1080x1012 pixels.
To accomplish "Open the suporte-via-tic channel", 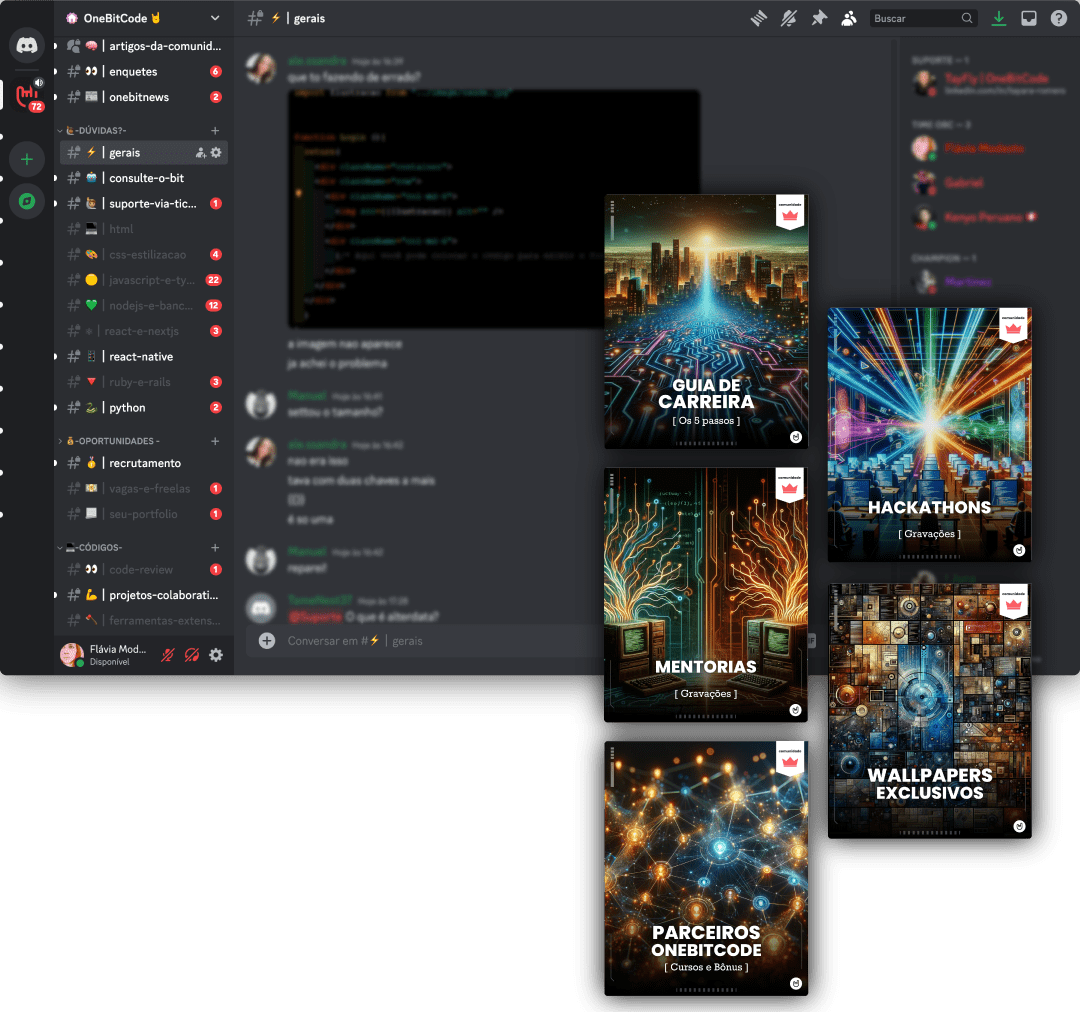I will click(x=144, y=204).
